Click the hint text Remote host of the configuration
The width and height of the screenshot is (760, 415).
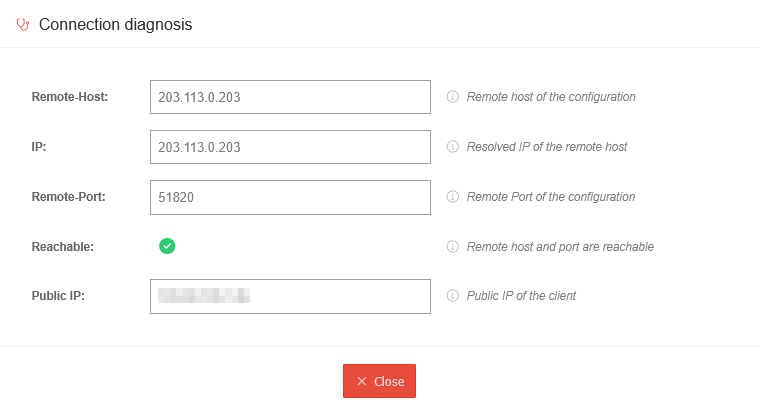pos(551,97)
